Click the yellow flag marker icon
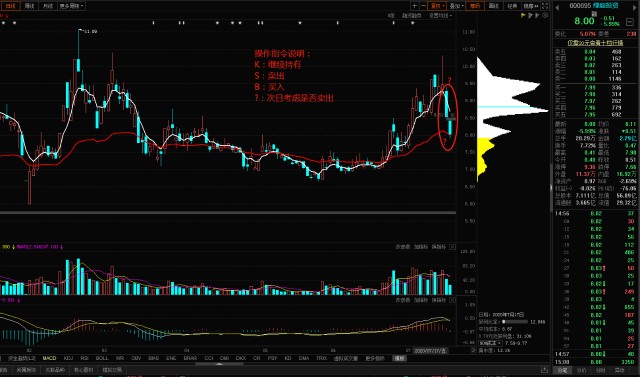This screenshot has width=640, height=377. [x=523, y=16]
